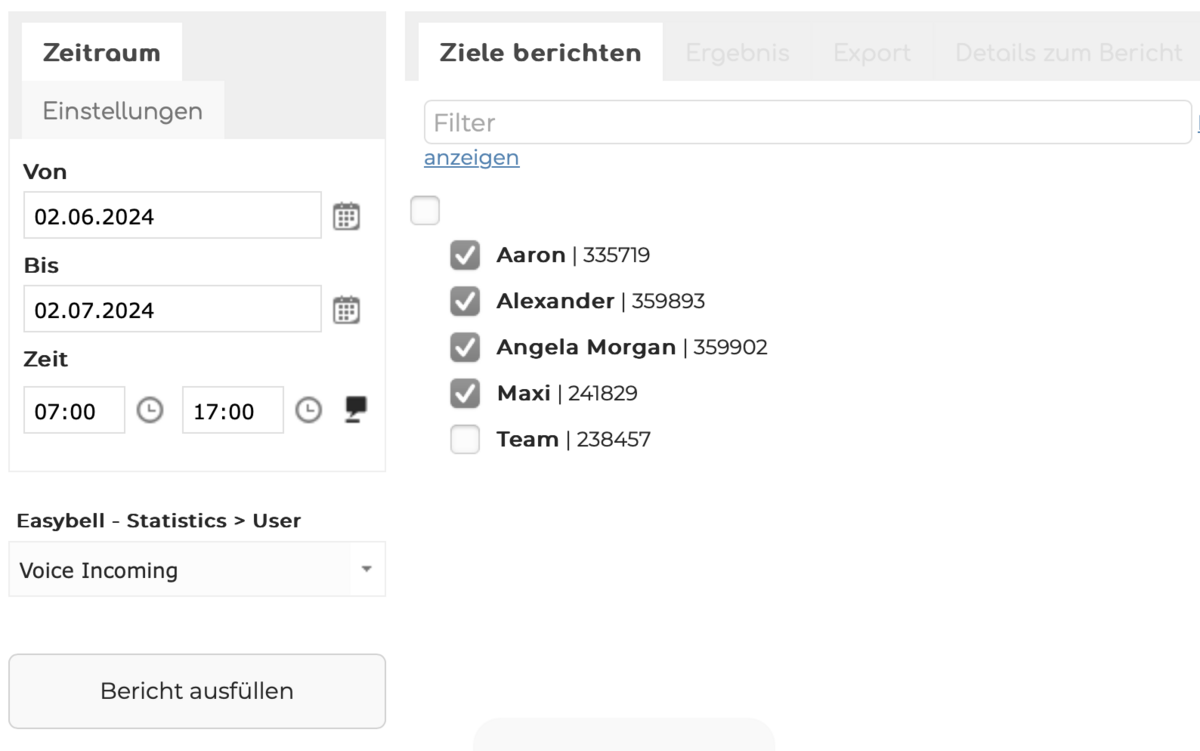Screen dimensions: 1200x751
Task: Uncheck the Aaron checkbox
Action: (465, 255)
